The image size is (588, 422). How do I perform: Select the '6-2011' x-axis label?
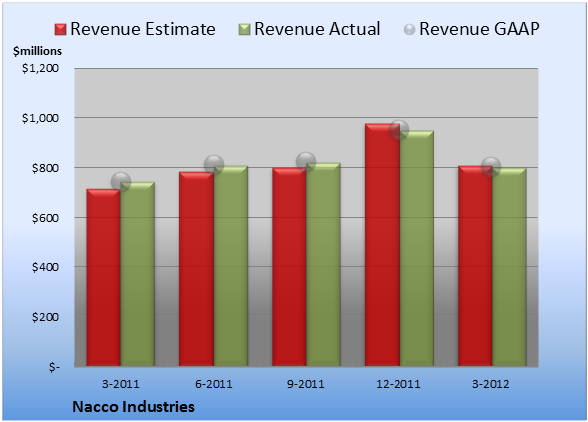point(214,384)
